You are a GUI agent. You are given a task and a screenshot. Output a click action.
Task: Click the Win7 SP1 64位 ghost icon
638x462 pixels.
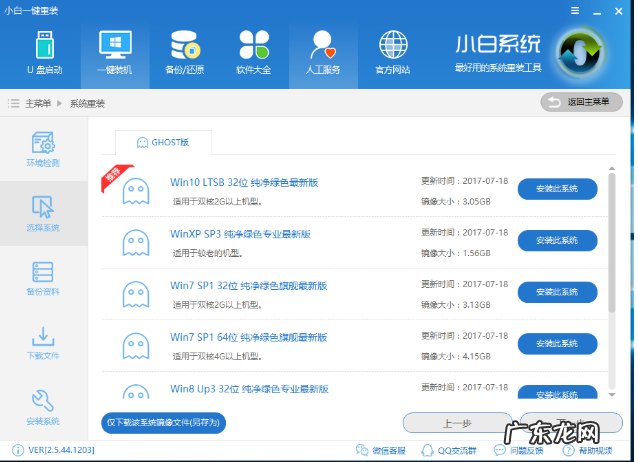[136, 346]
